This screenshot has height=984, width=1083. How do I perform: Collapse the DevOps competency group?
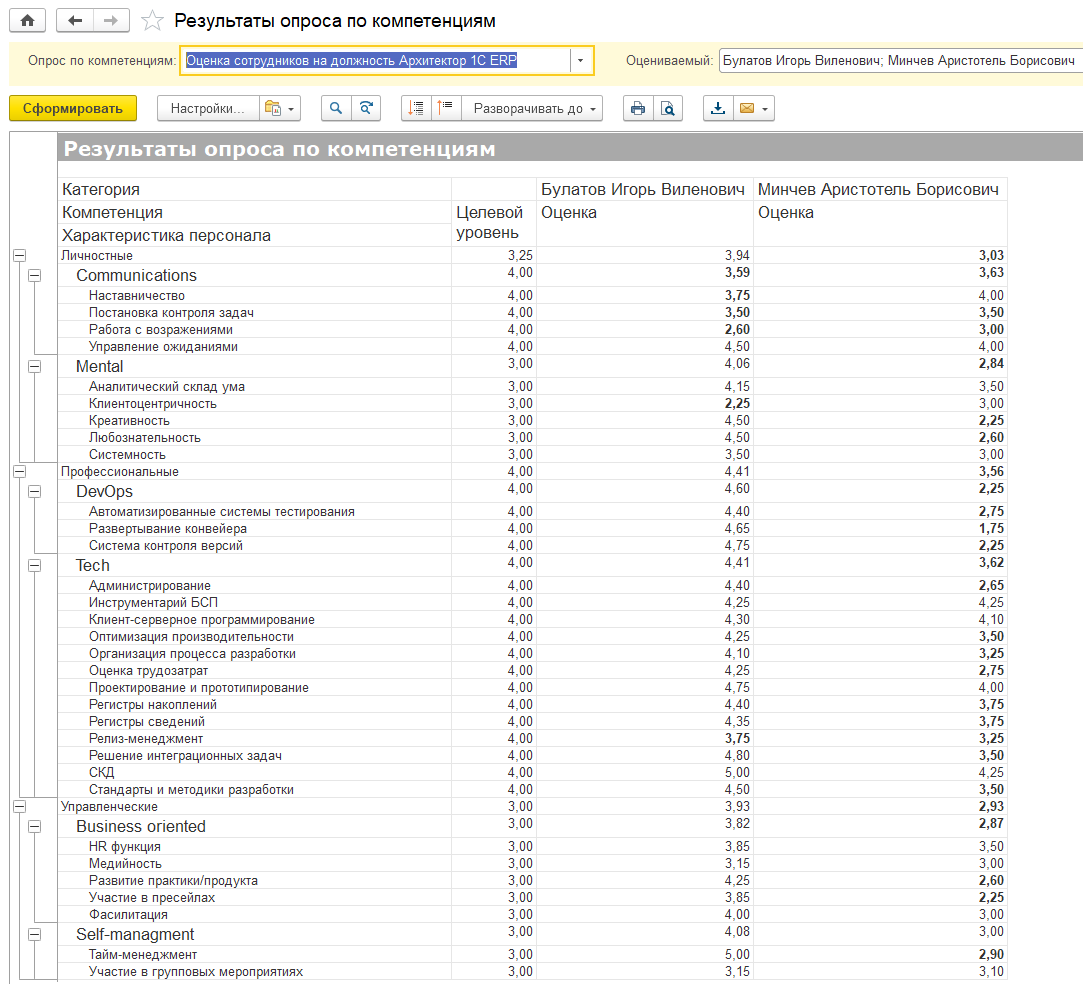(35, 492)
